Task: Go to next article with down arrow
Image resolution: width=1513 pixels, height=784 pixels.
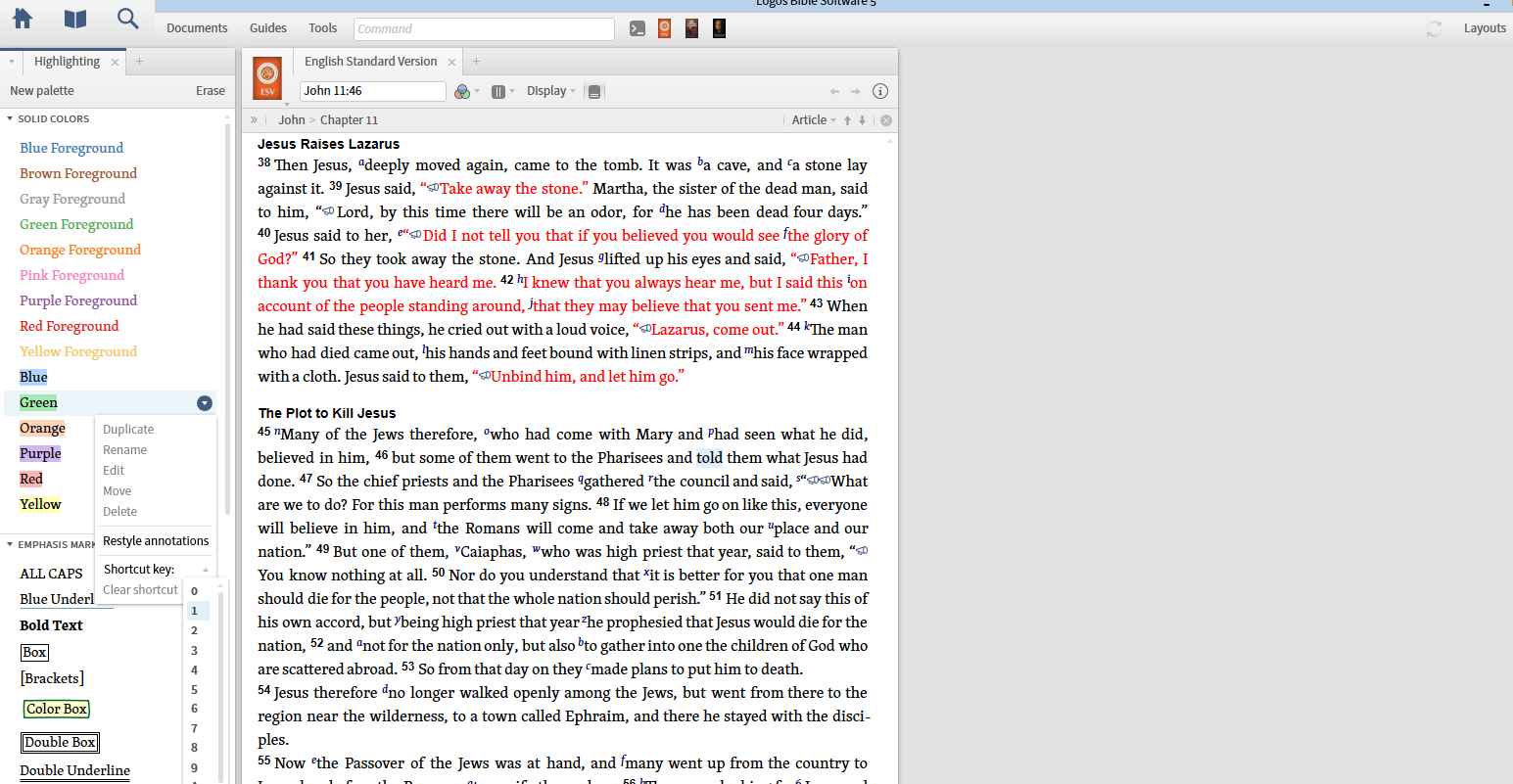Action: coord(863,120)
